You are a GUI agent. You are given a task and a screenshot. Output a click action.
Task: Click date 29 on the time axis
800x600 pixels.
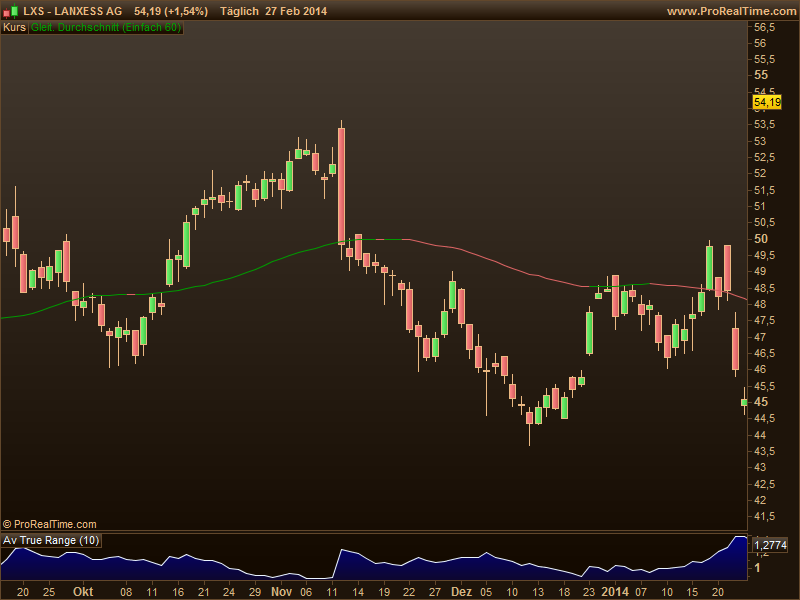click(255, 592)
